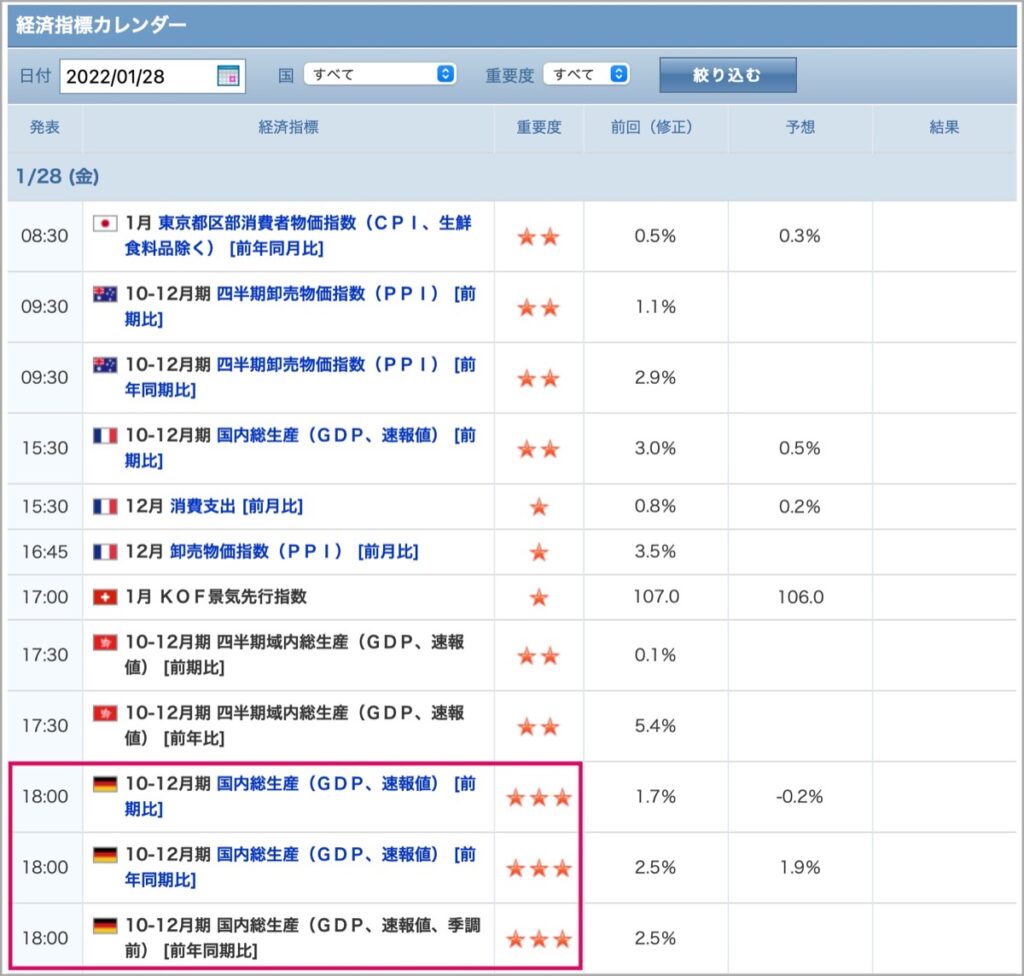The image size is (1024, 976).
Task: Click the 絞り込む filter button
Action: (728, 75)
